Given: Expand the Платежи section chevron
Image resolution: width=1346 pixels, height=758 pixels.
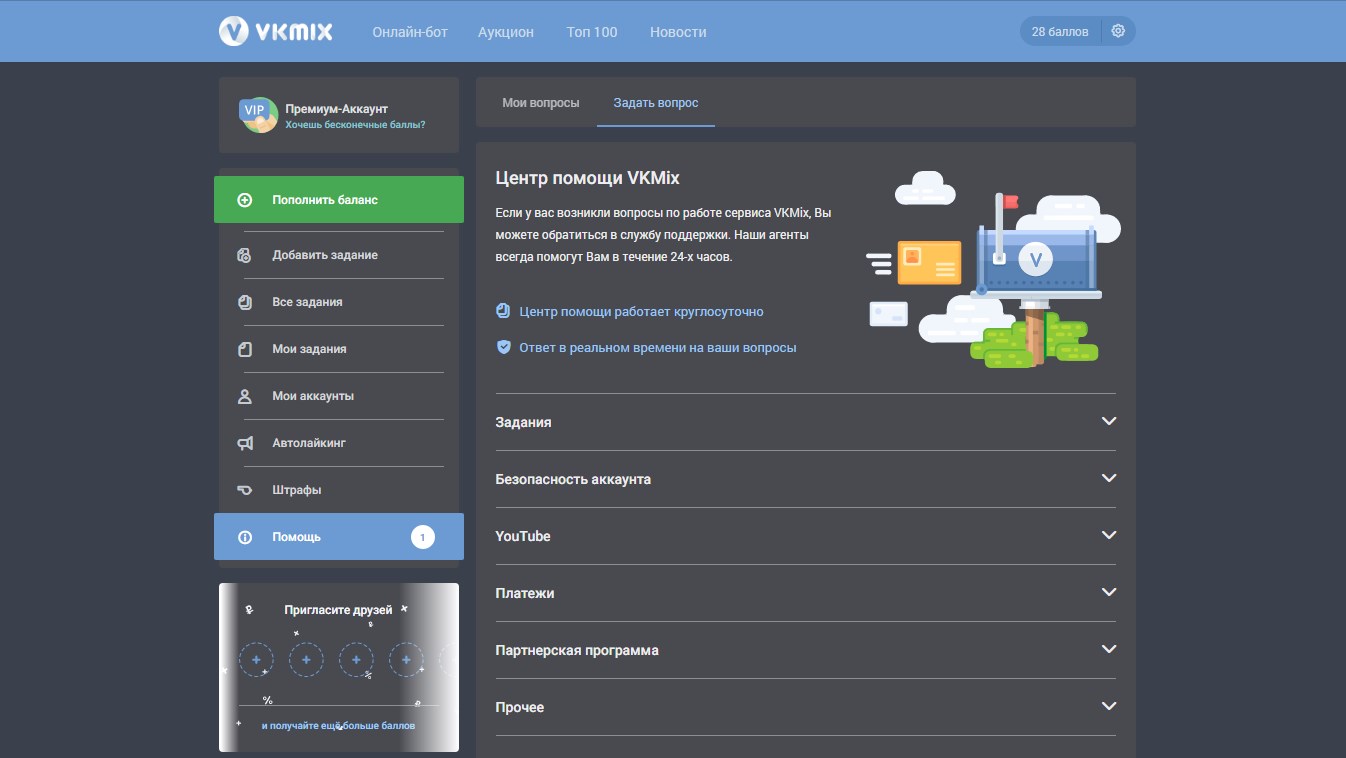Looking at the screenshot, I should (x=1108, y=592).
